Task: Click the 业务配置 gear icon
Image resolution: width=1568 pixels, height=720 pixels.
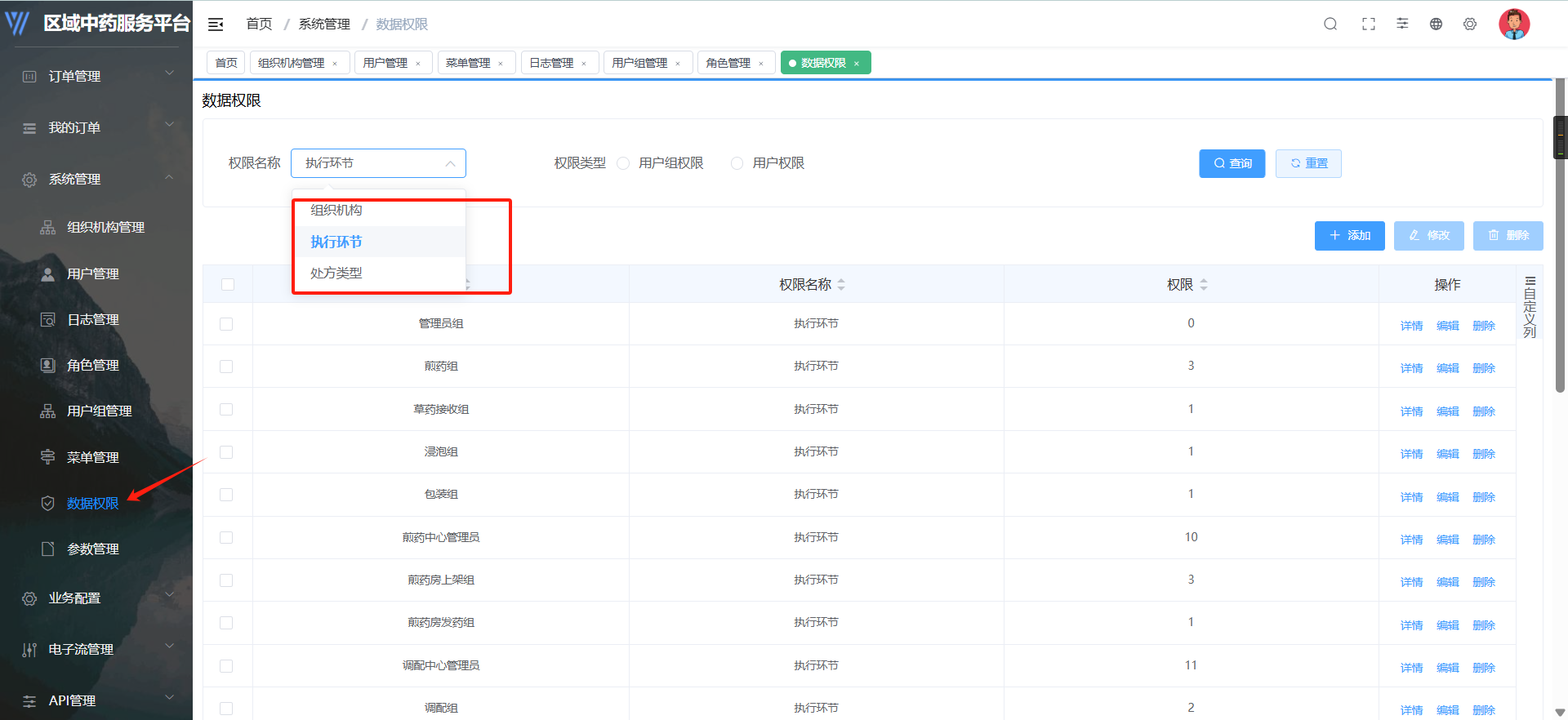Action: (29, 598)
